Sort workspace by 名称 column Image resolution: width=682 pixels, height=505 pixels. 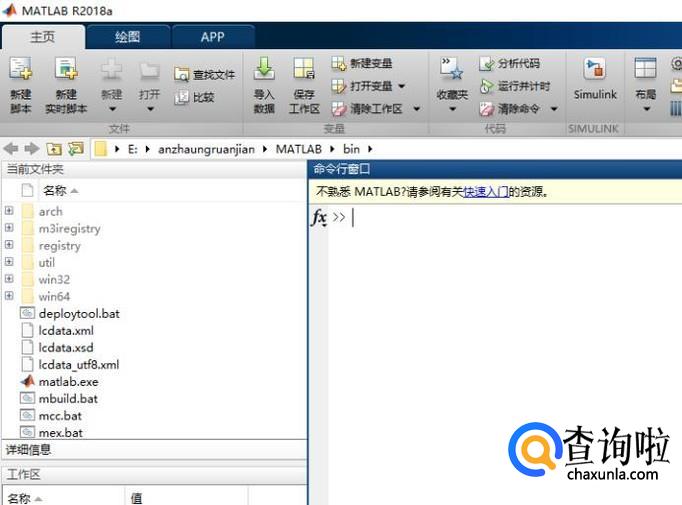coord(19,498)
